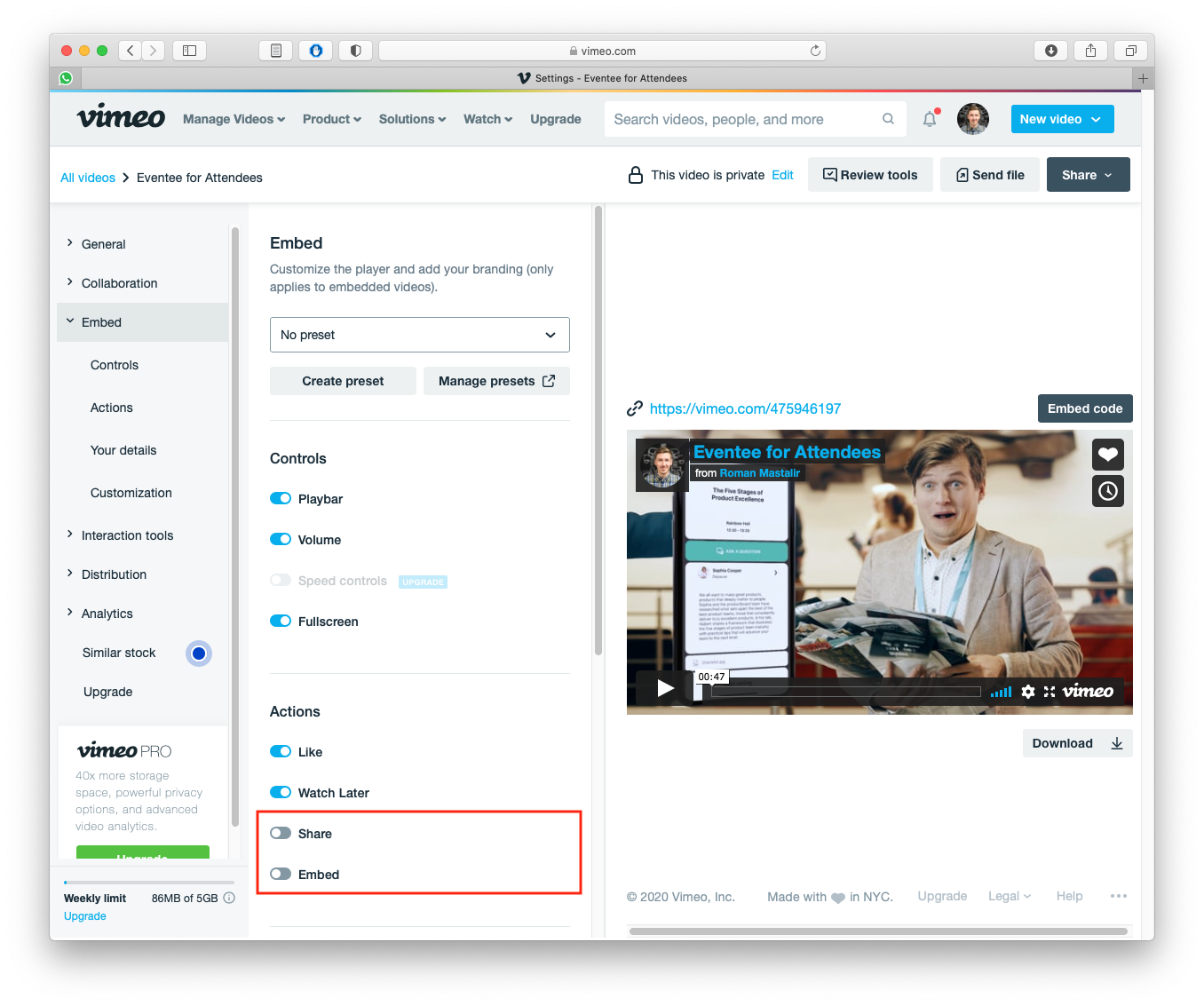The image size is (1204, 1006).
Task: Click weekly limit info icon
Action: tap(229, 898)
